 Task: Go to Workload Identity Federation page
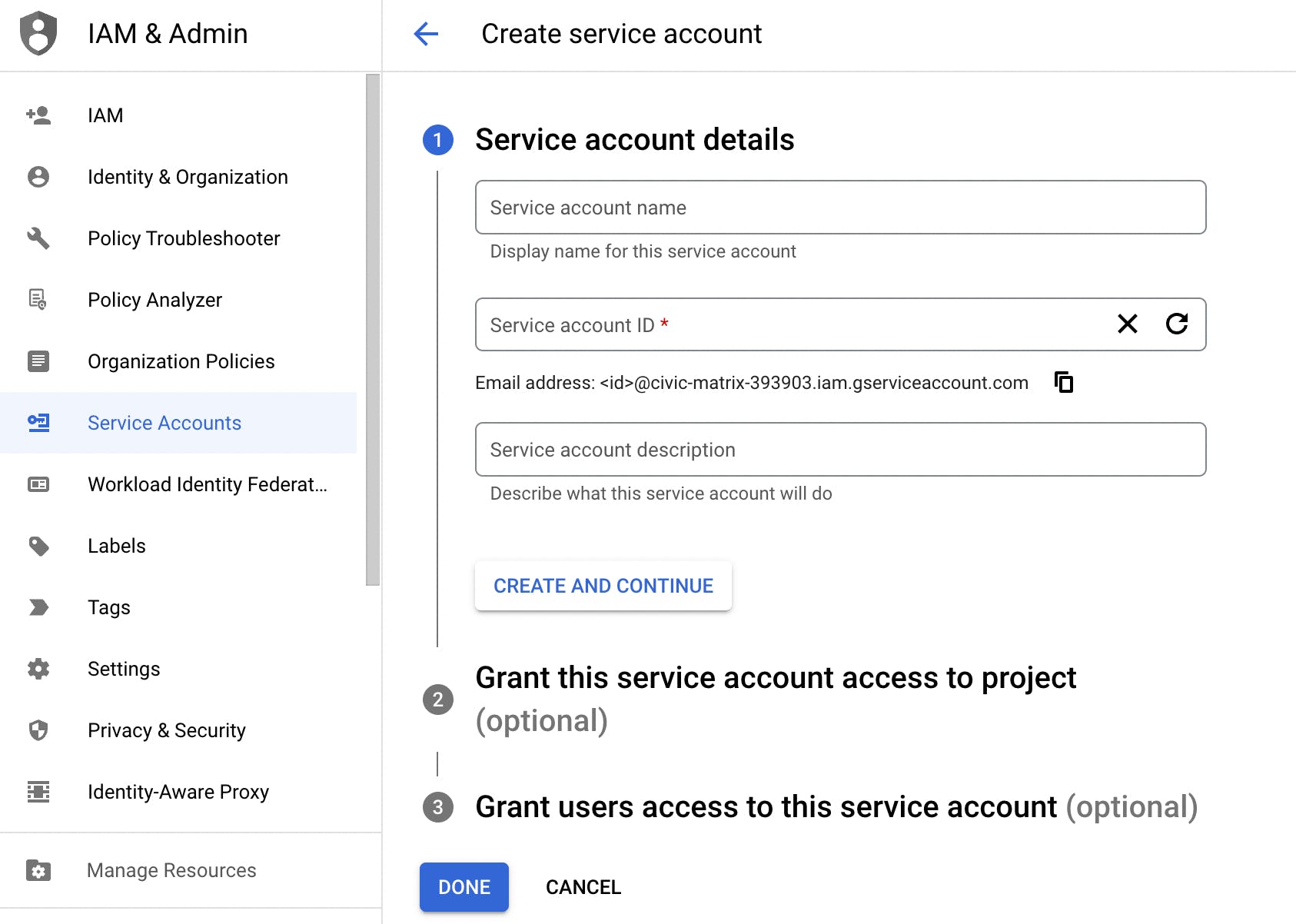click(x=207, y=484)
